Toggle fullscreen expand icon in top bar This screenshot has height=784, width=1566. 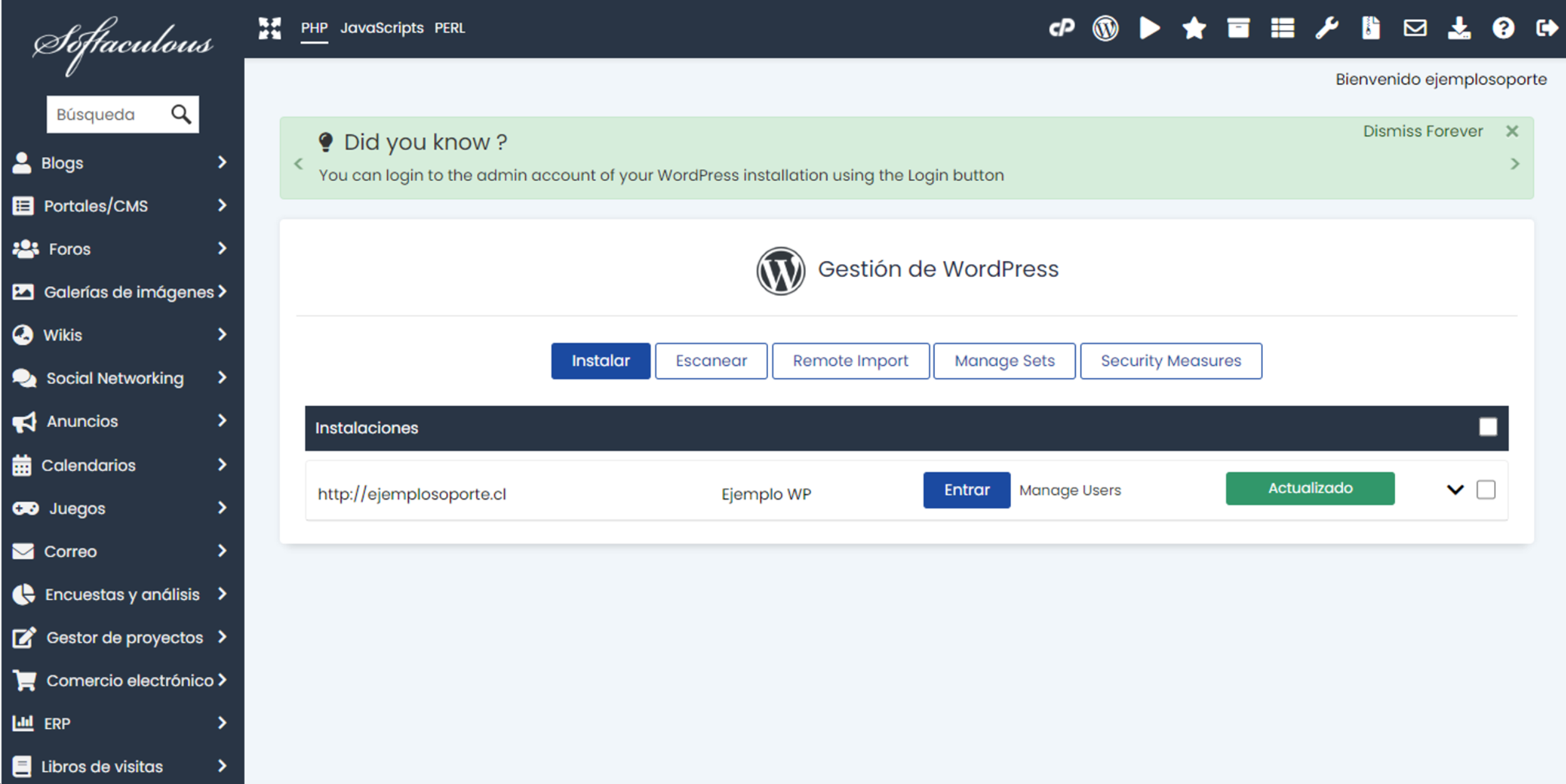270,28
